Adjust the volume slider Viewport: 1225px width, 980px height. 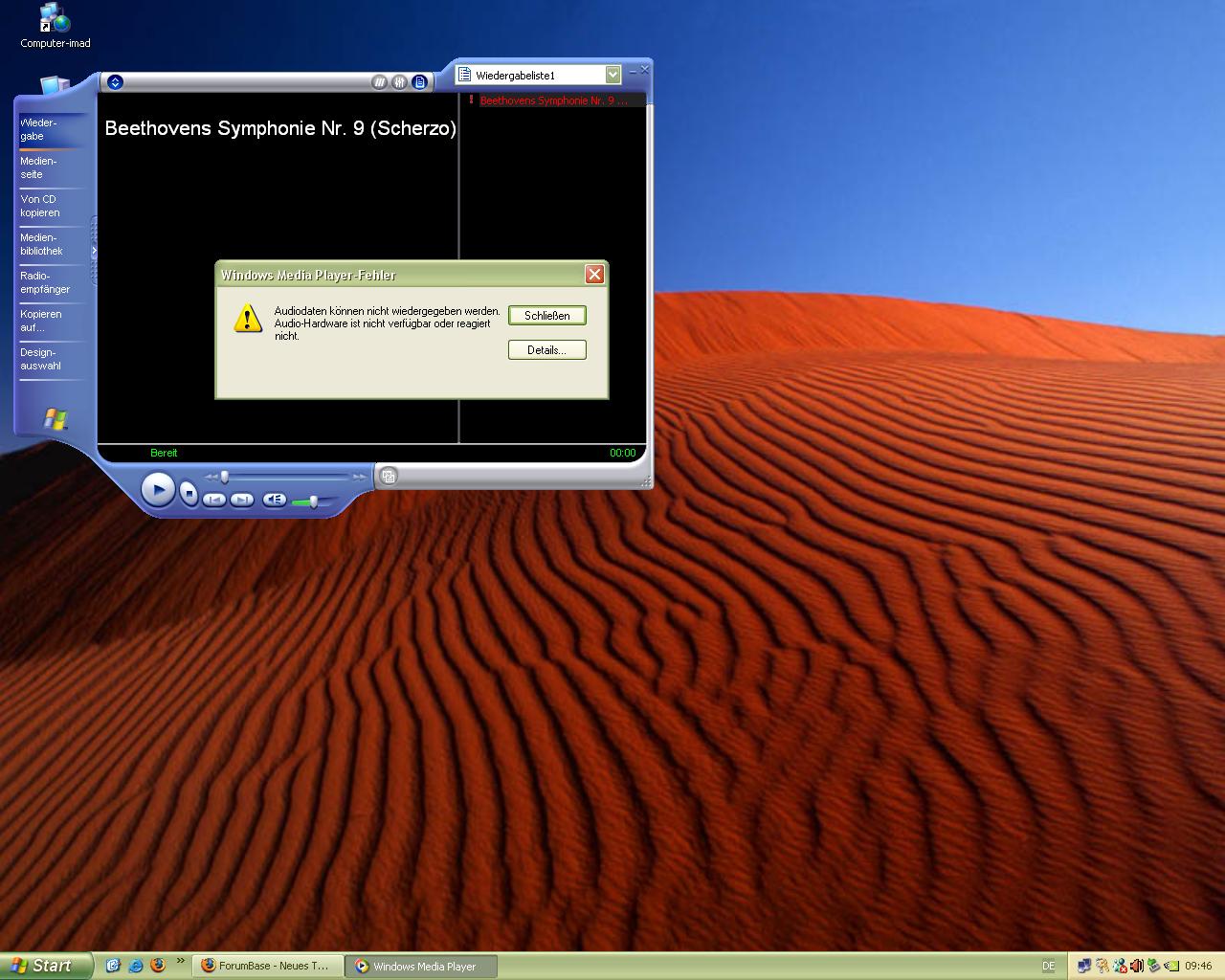pyautogui.click(x=313, y=501)
